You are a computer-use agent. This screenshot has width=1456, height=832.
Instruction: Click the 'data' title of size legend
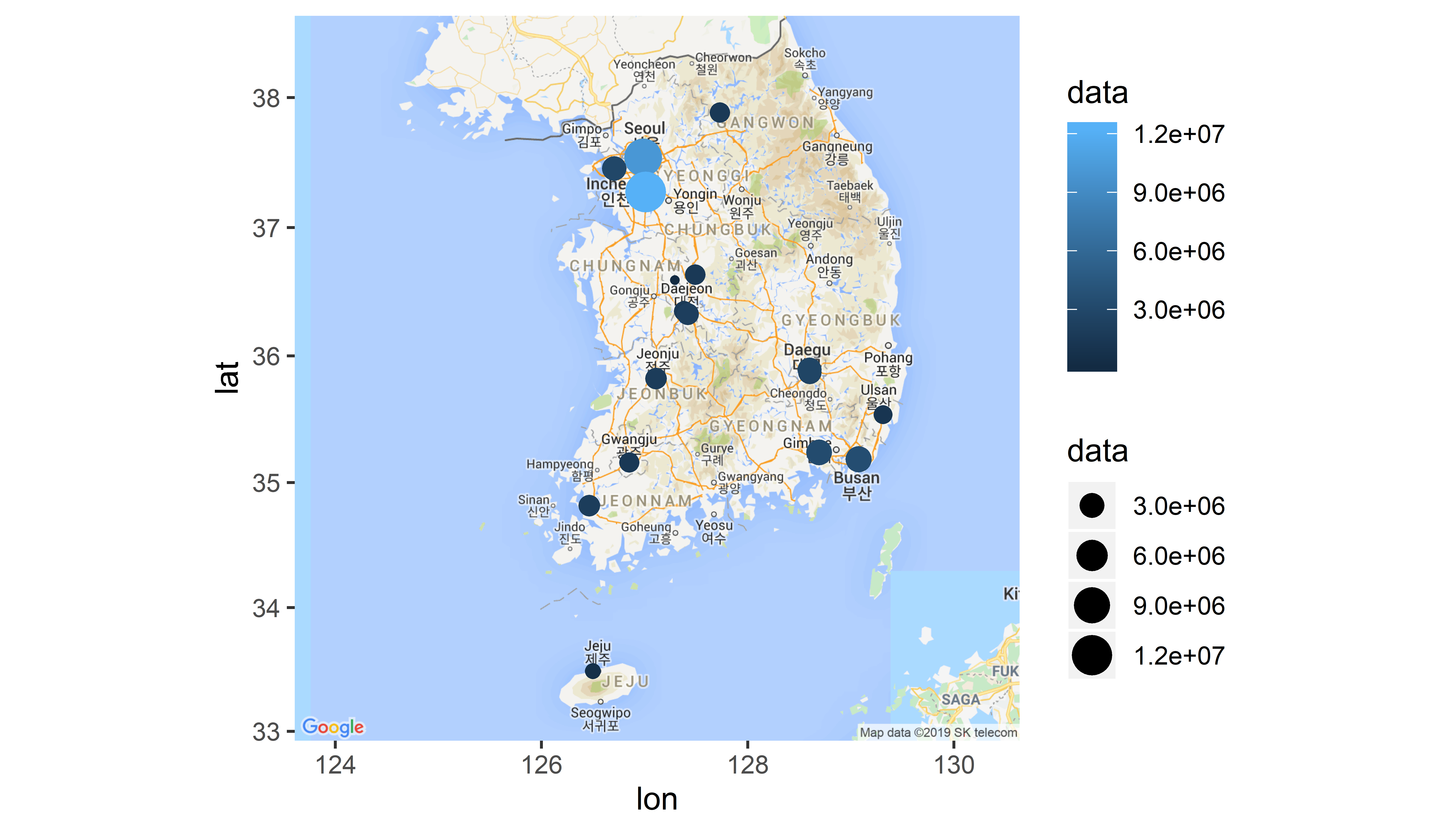1097,451
